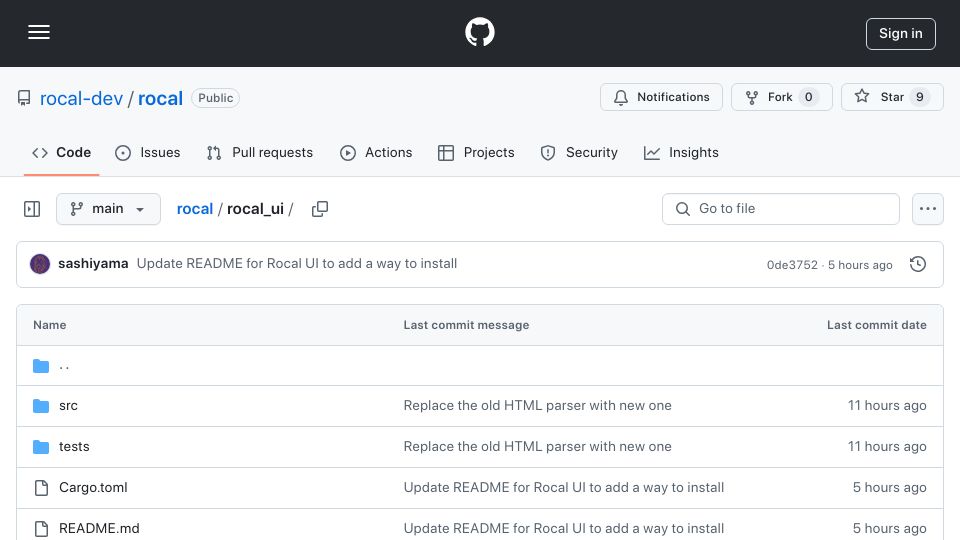The width and height of the screenshot is (960, 540).
Task: Click the Public visibility label
Action: coord(216,98)
